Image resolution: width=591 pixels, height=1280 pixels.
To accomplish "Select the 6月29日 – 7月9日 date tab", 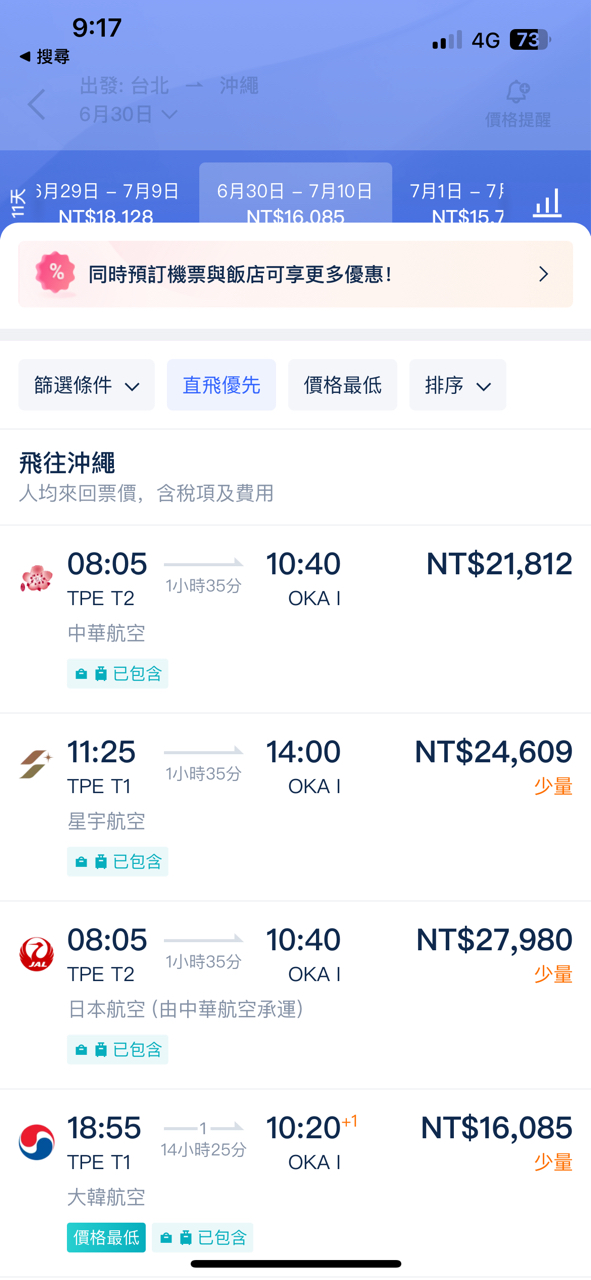I will (106, 202).
